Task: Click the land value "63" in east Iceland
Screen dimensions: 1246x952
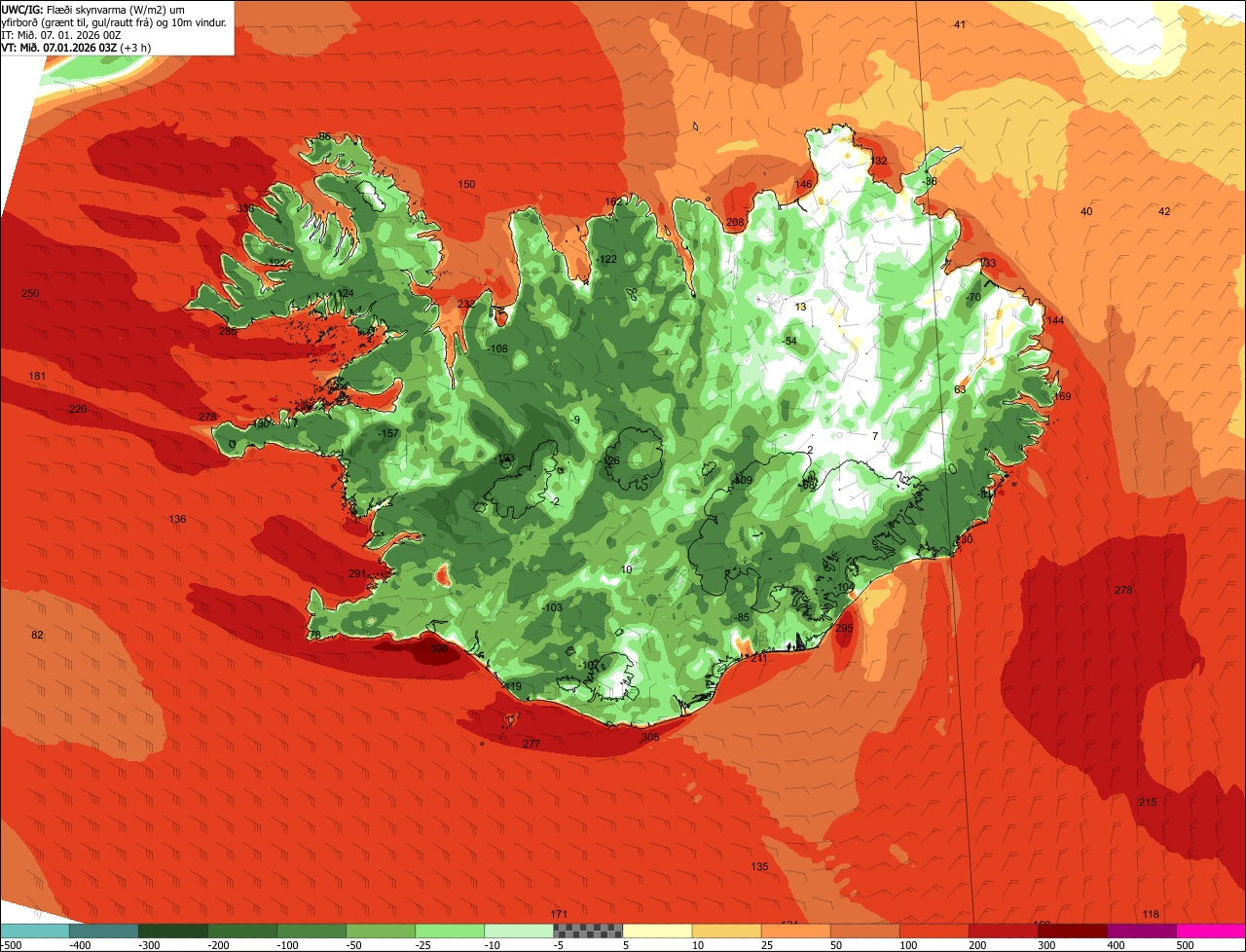Action: click(x=960, y=389)
